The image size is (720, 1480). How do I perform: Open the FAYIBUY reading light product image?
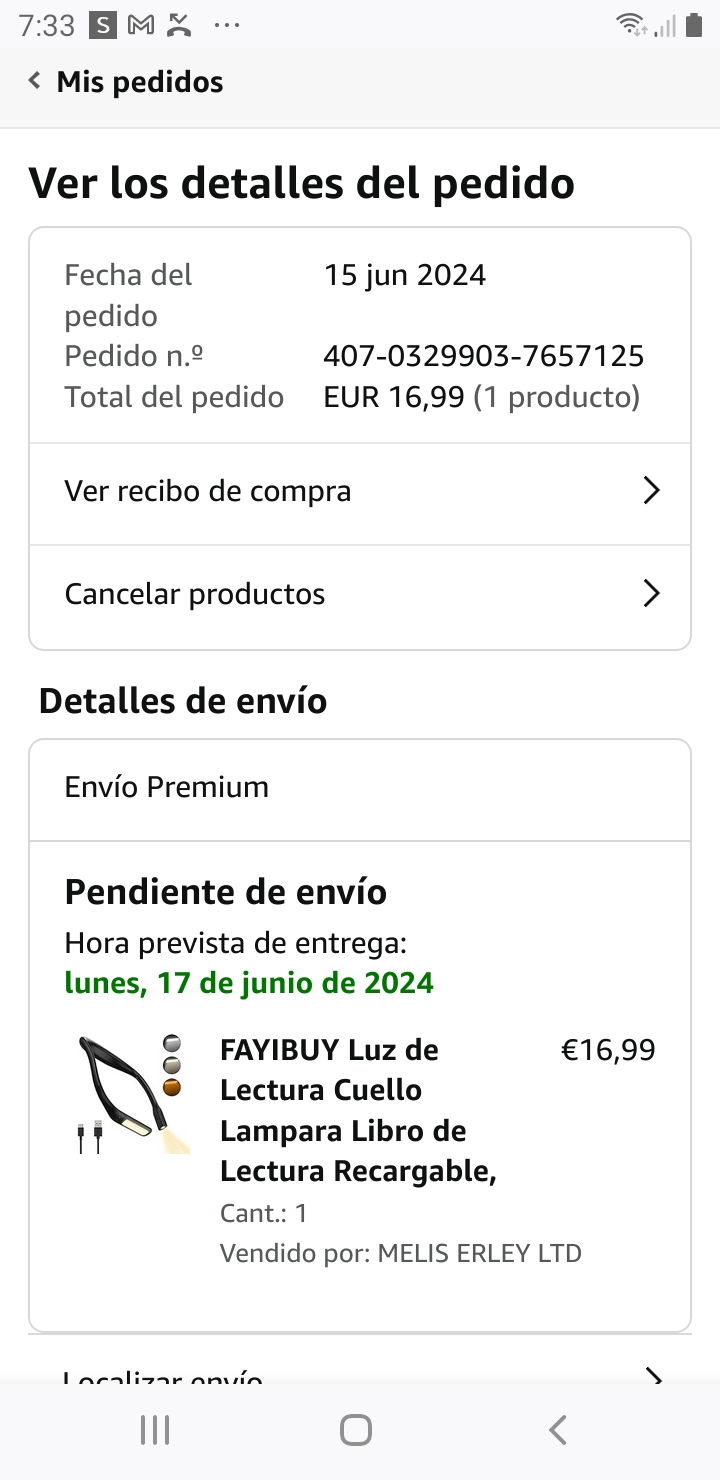[x=130, y=1094]
